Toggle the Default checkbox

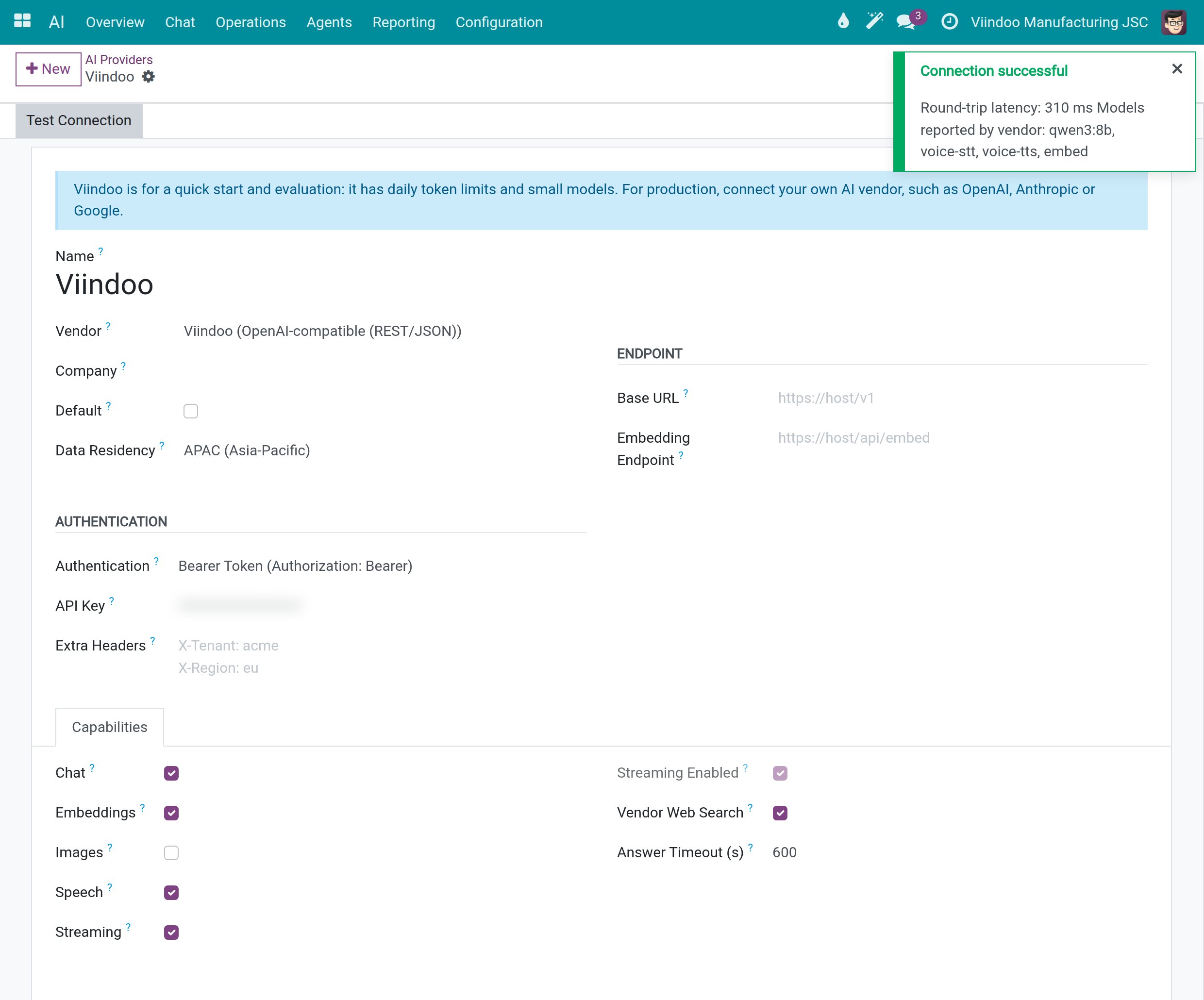tap(191, 411)
